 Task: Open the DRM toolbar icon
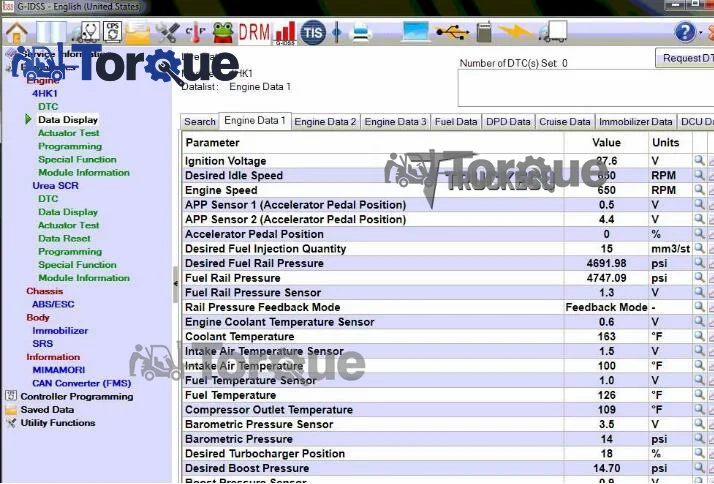[x=254, y=33]
